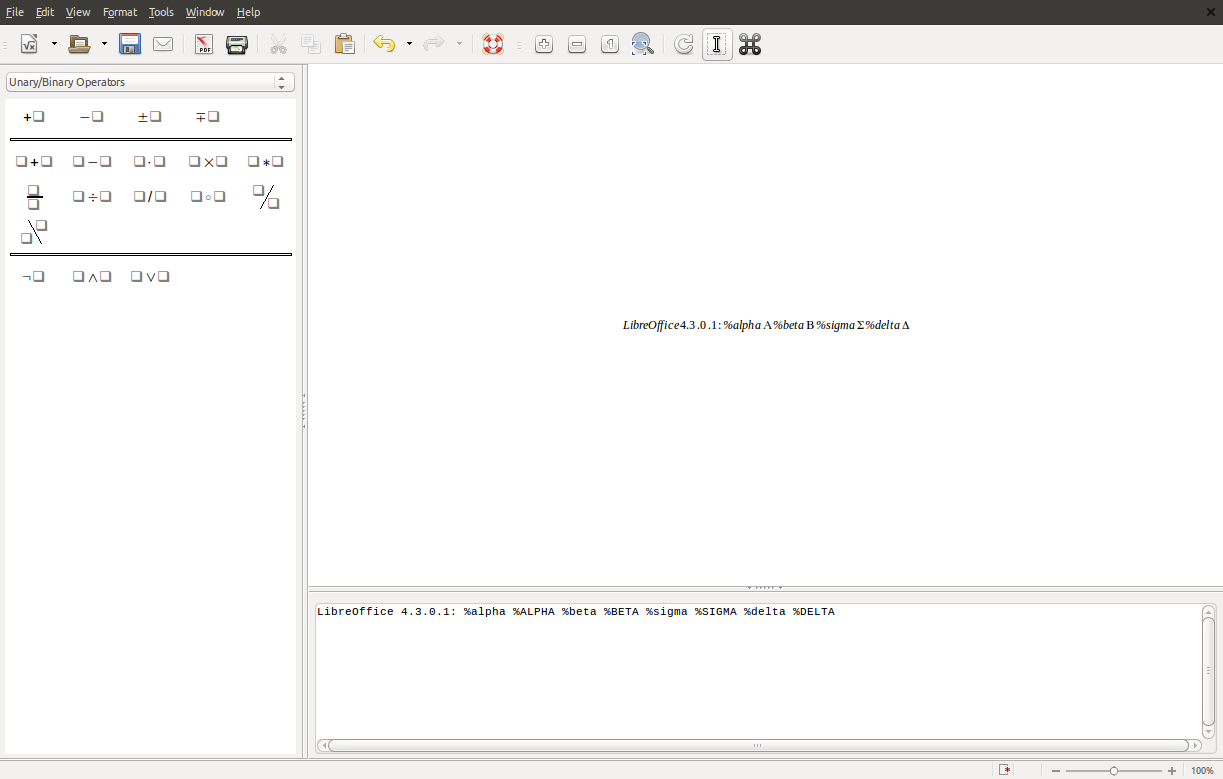The image size is (1223, 779).
Task: Click the document modified status indicator
Action: (x=1005, y=770)
